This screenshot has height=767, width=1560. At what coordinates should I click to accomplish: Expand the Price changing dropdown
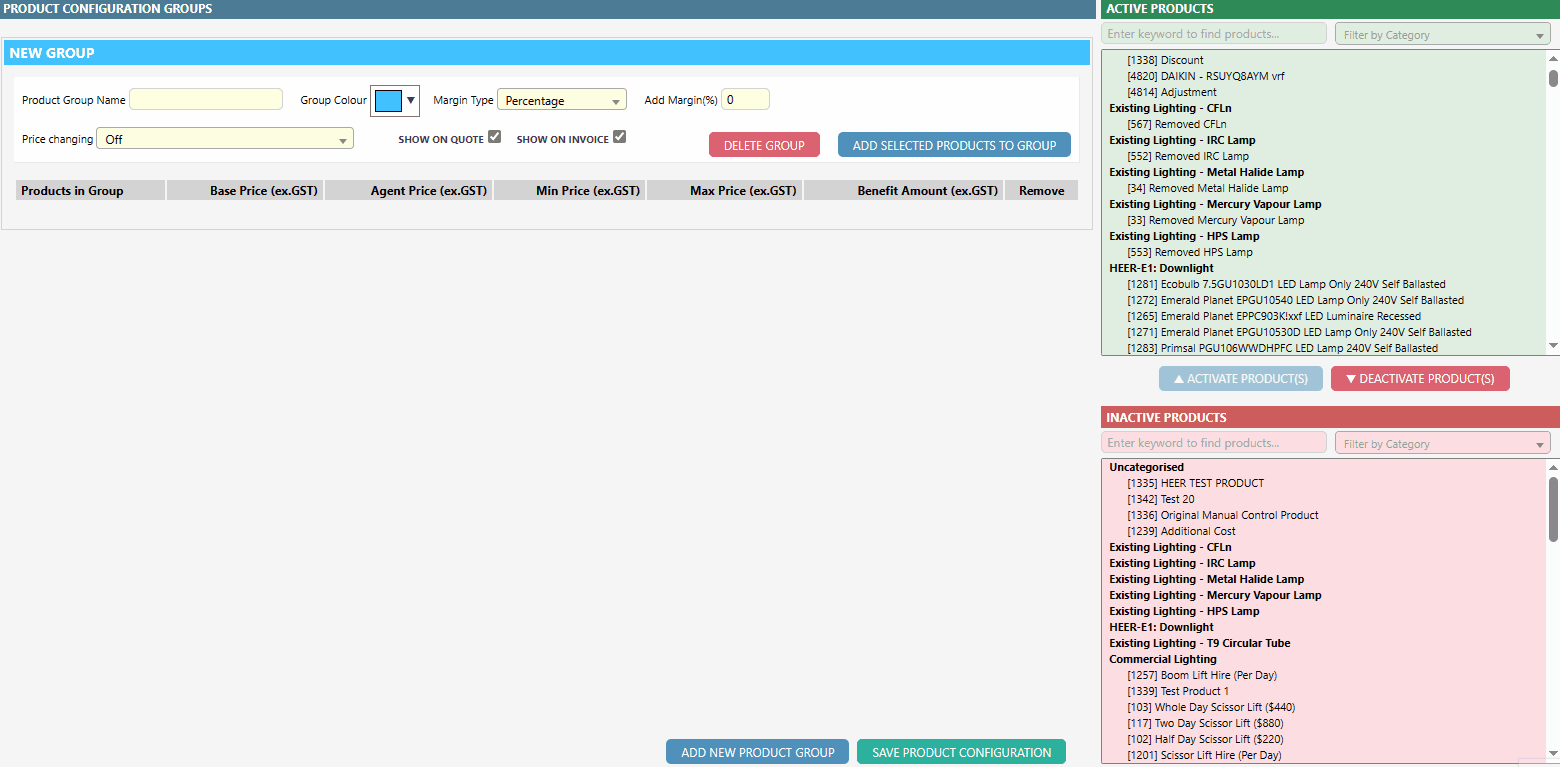225,139
